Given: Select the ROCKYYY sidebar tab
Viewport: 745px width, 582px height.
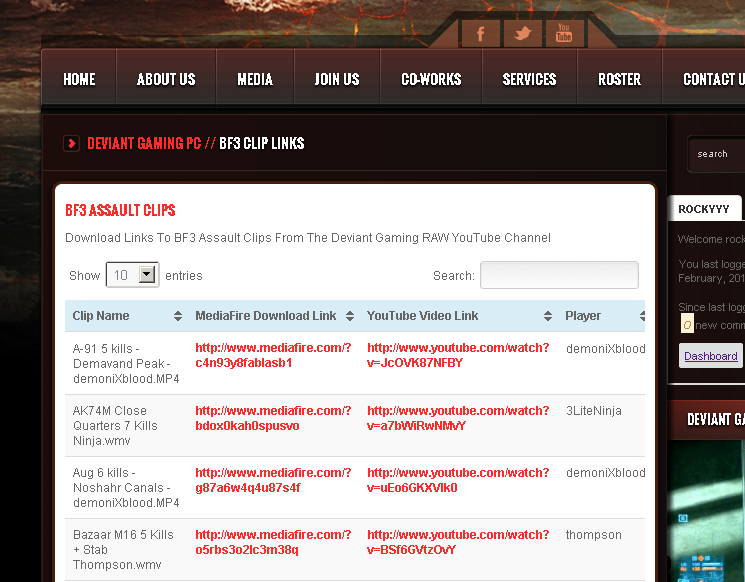Looking at the screenshot, I should click(704, 209).
